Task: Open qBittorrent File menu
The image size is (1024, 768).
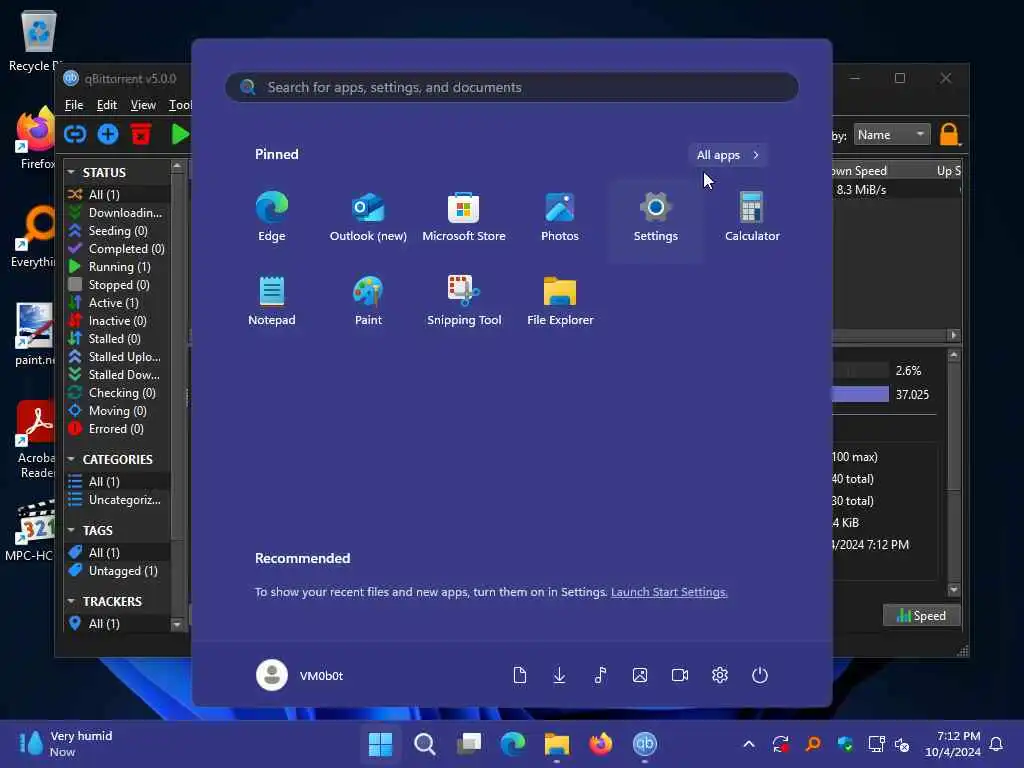Action: pos(74,105)
